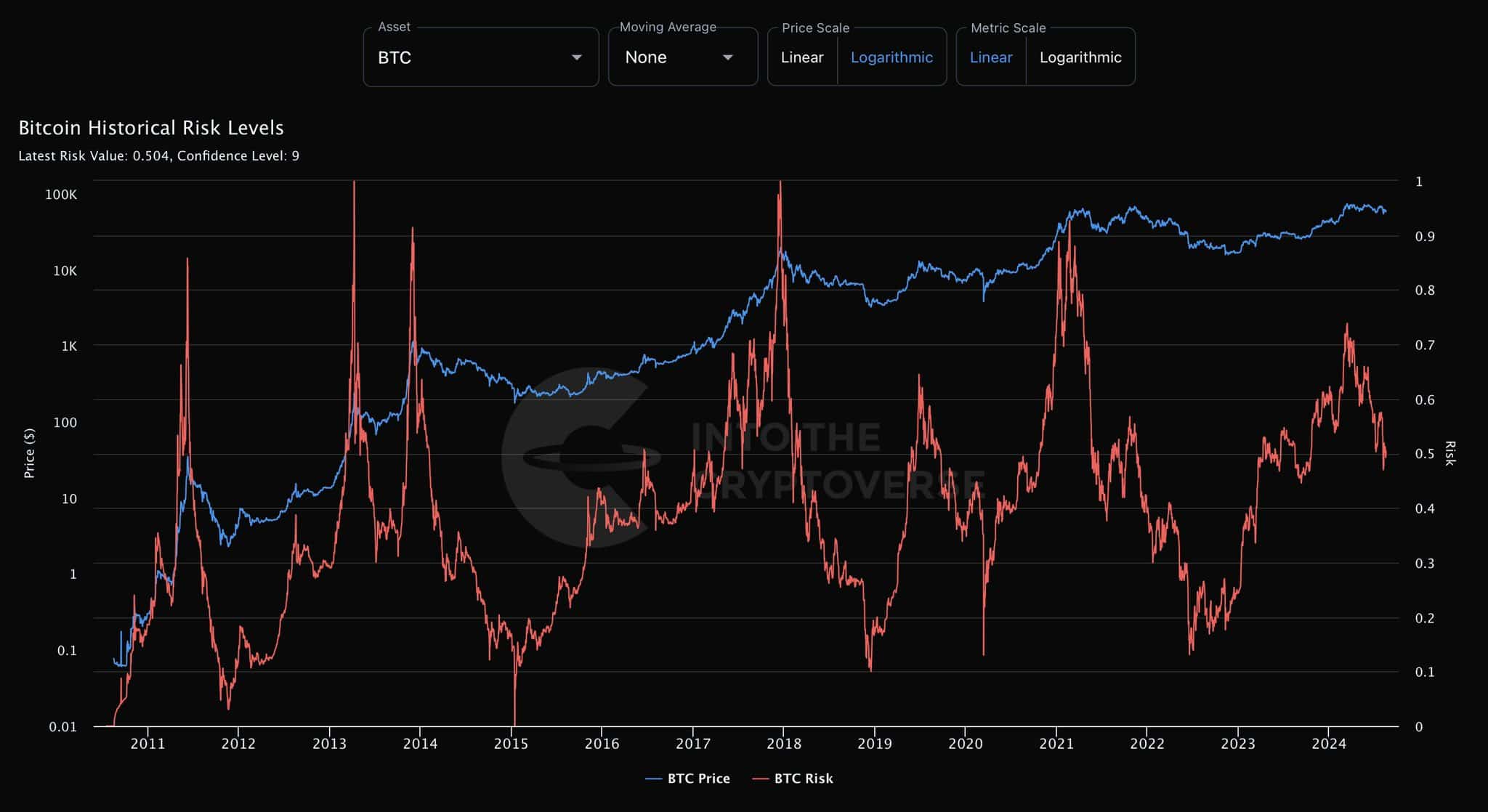
Task: Click the 2021 x-axis label
Action: point(1056,744)
